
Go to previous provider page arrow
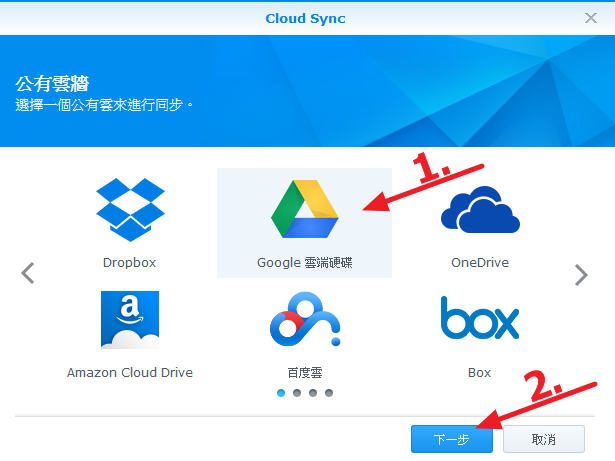(28, 273)
